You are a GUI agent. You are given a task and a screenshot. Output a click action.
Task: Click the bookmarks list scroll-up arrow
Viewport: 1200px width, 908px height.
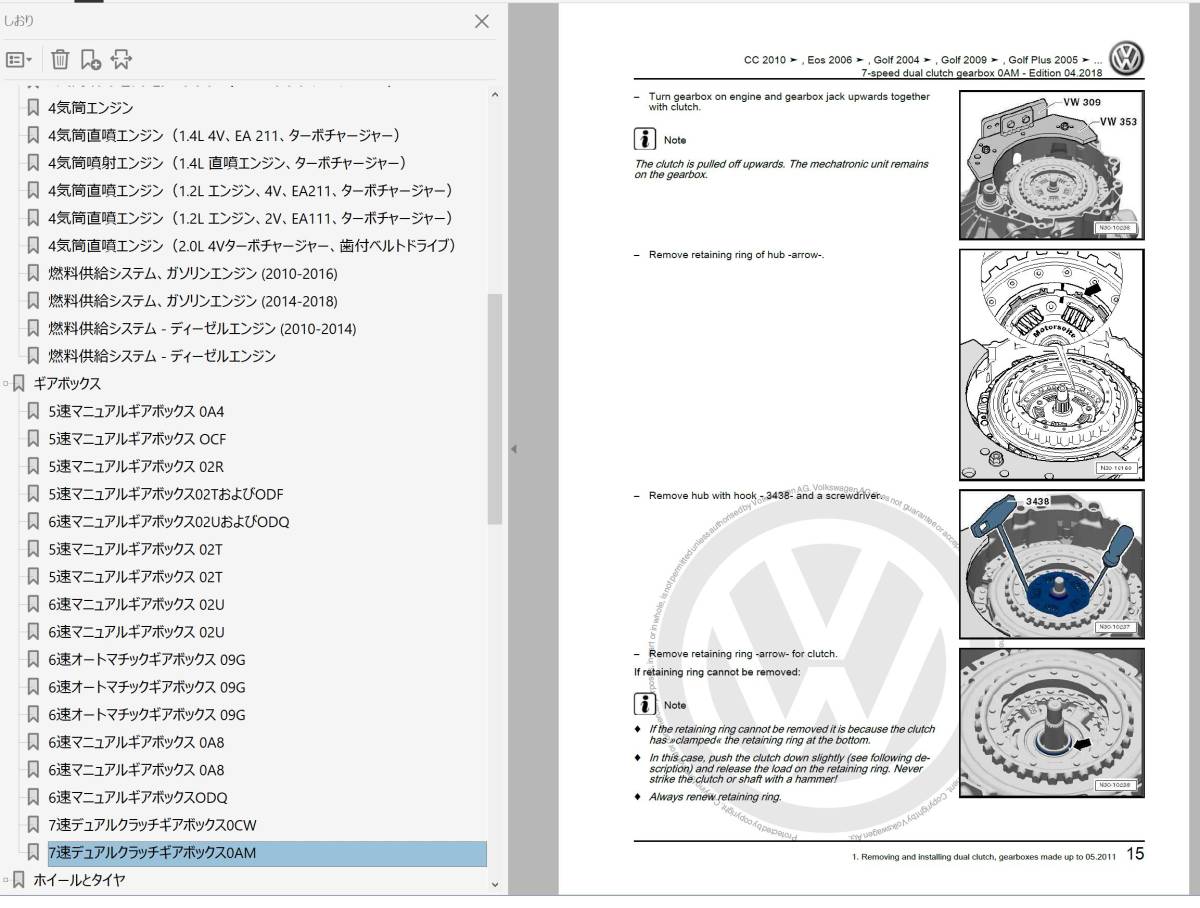[x=495, y=94]
